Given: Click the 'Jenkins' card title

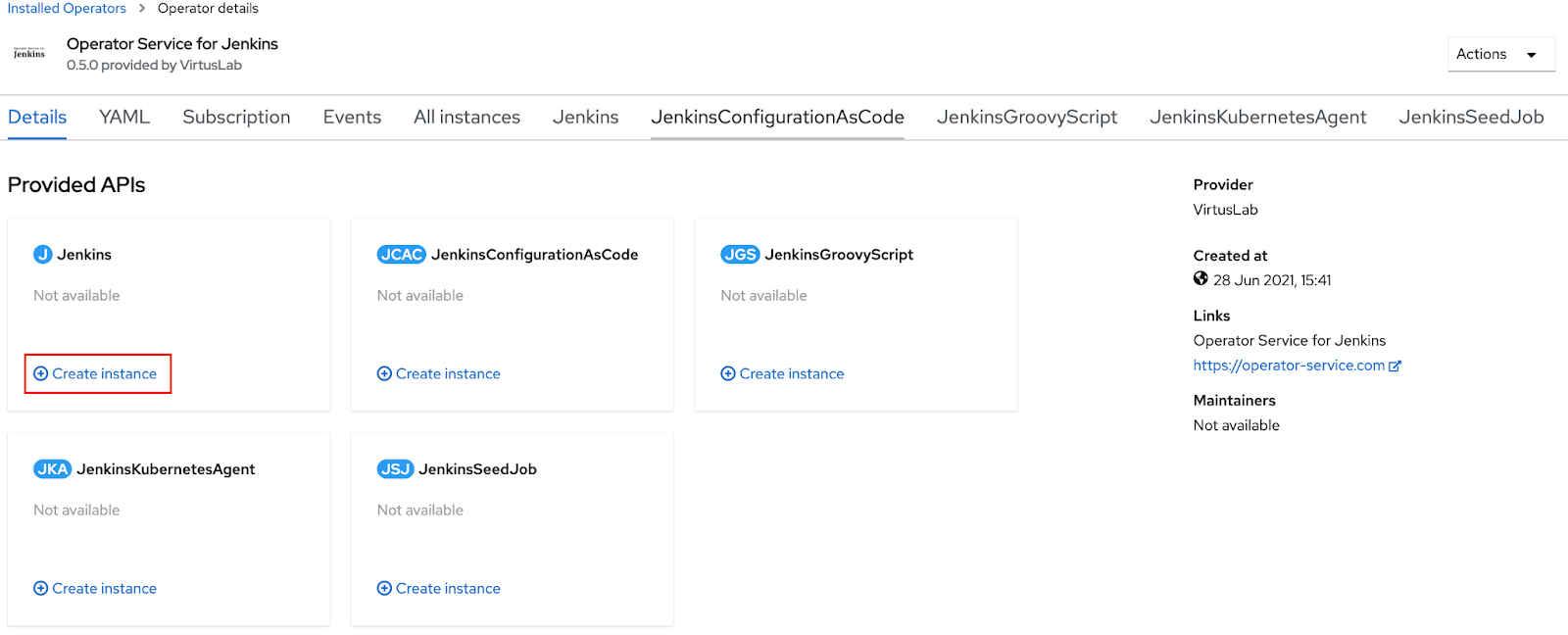Looking at the screenshot, I should pyautogui.click(x=84, y=255).
